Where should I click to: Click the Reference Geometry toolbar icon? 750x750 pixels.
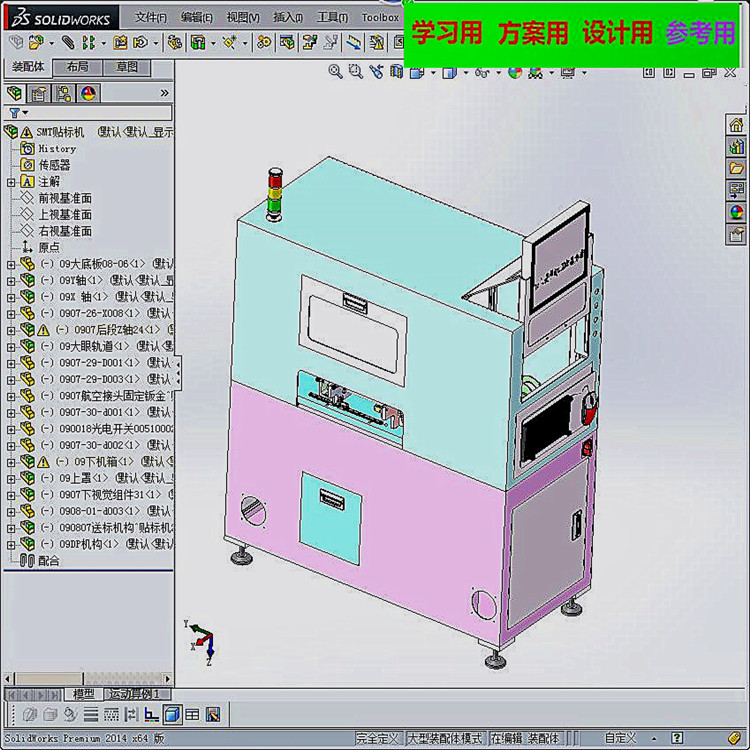click(x=230, y=43)
